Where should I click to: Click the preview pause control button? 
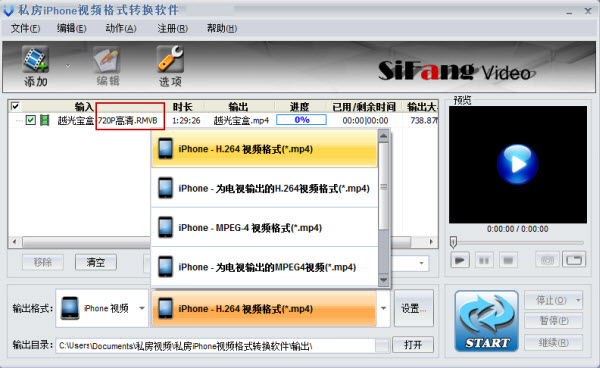[484, 261]
